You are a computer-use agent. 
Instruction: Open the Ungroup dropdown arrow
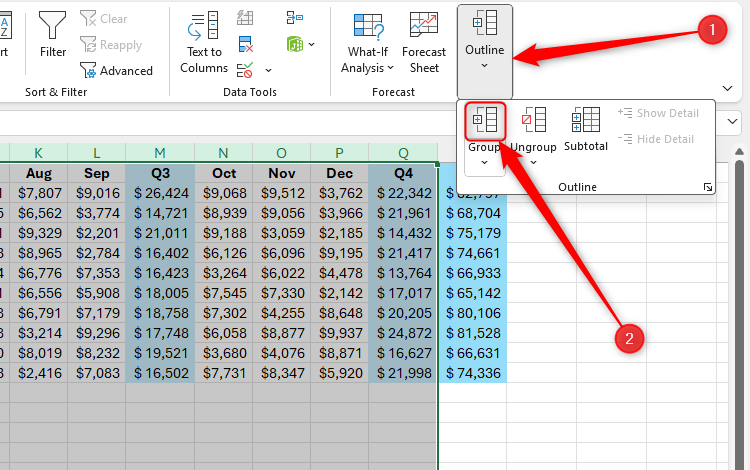pyautogui.click(x=533, y=162)
